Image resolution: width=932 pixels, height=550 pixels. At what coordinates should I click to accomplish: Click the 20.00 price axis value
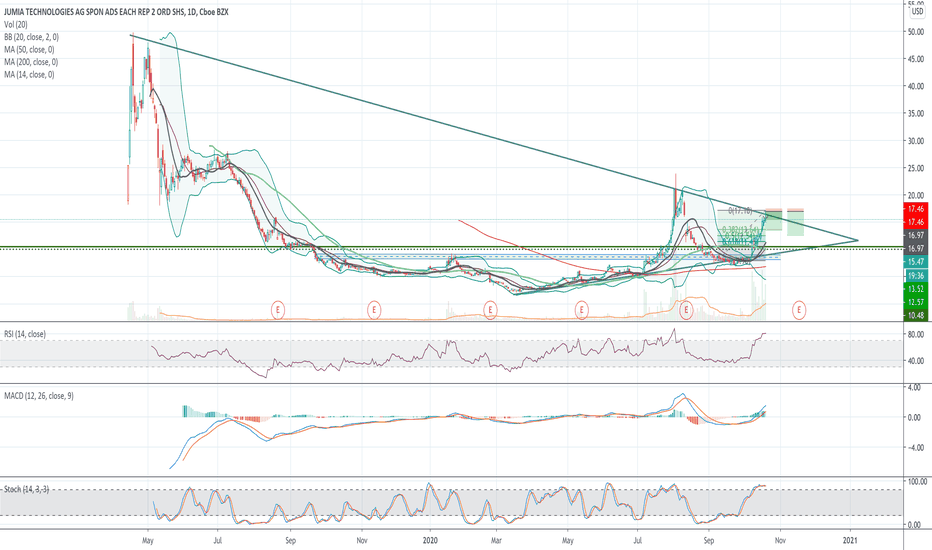click(x=916, y=195)
